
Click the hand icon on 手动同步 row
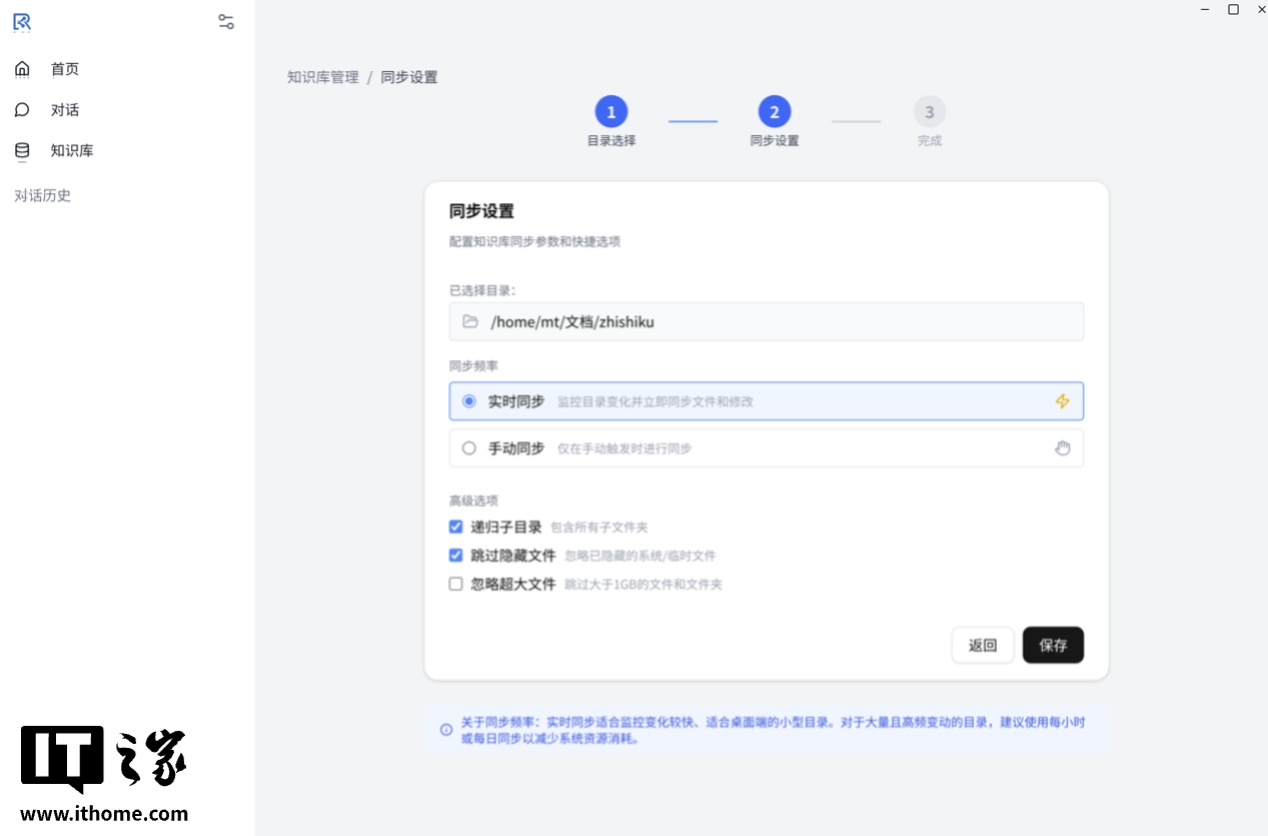tap(1062, 448)
